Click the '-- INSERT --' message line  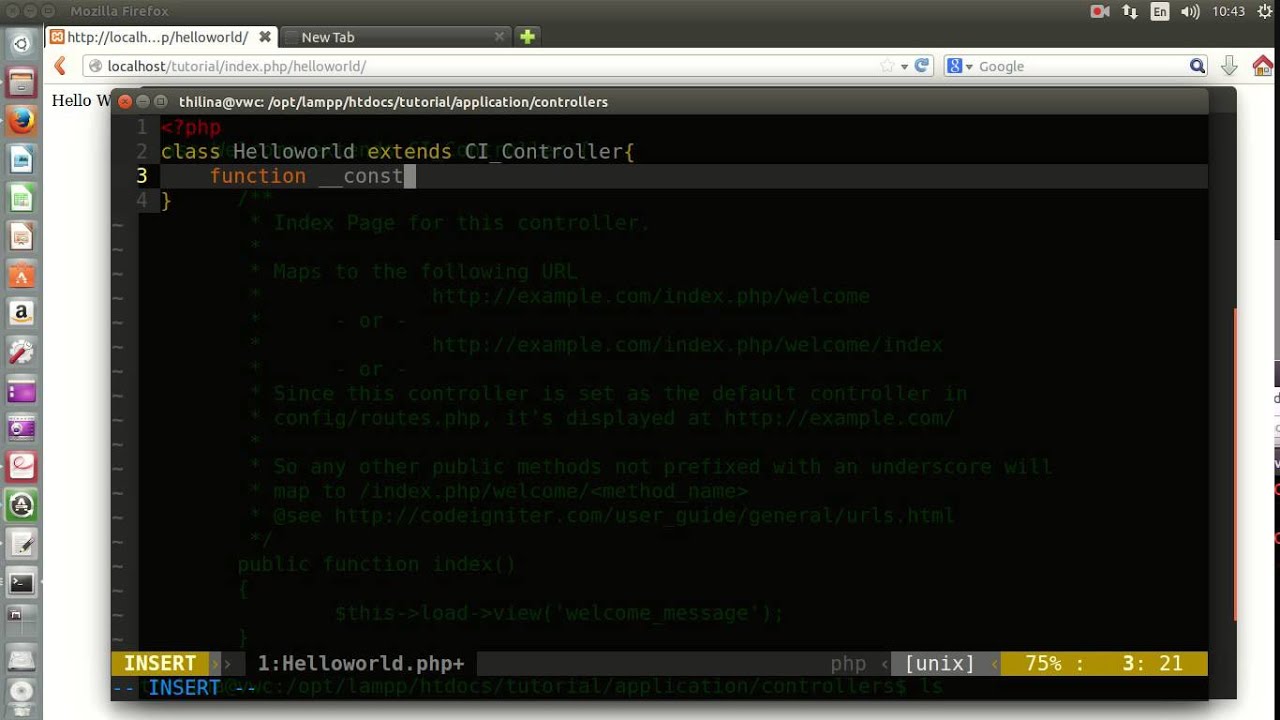tap(184, 688)
